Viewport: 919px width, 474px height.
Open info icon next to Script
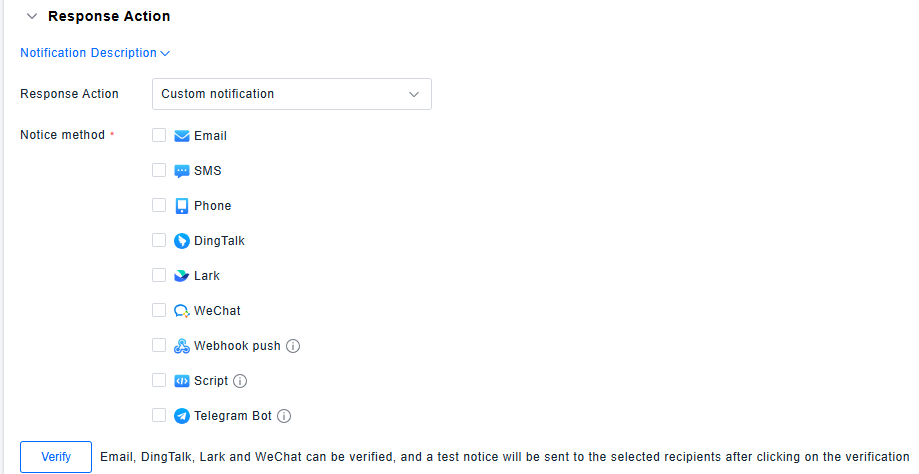[240, 381]
